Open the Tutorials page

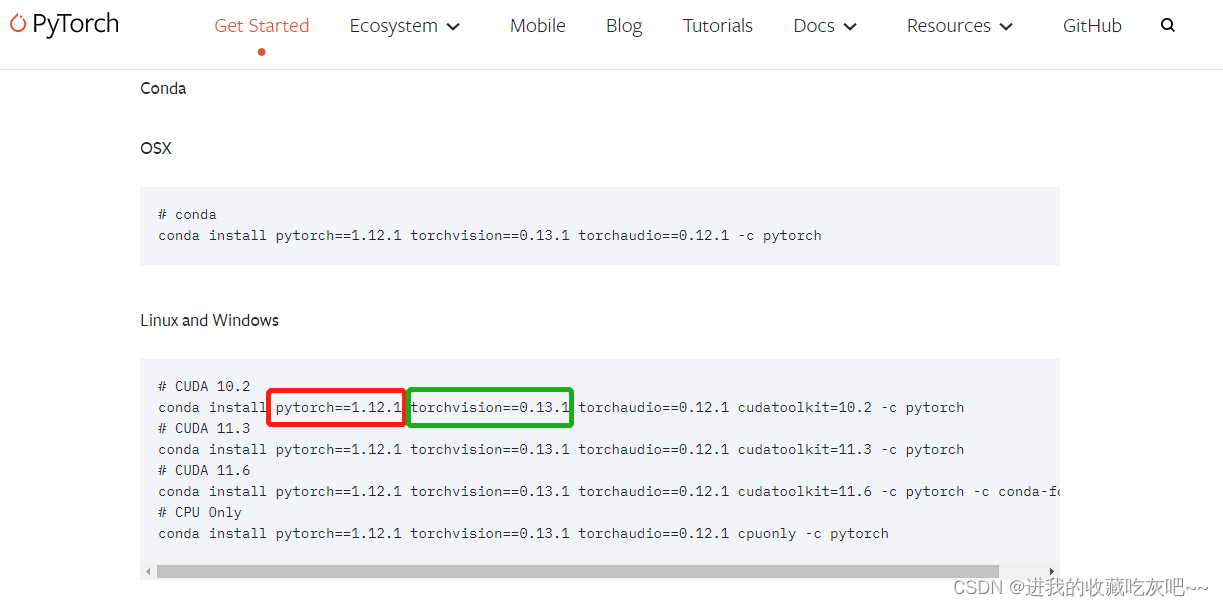pyautogui.click(x=717, y=26)
